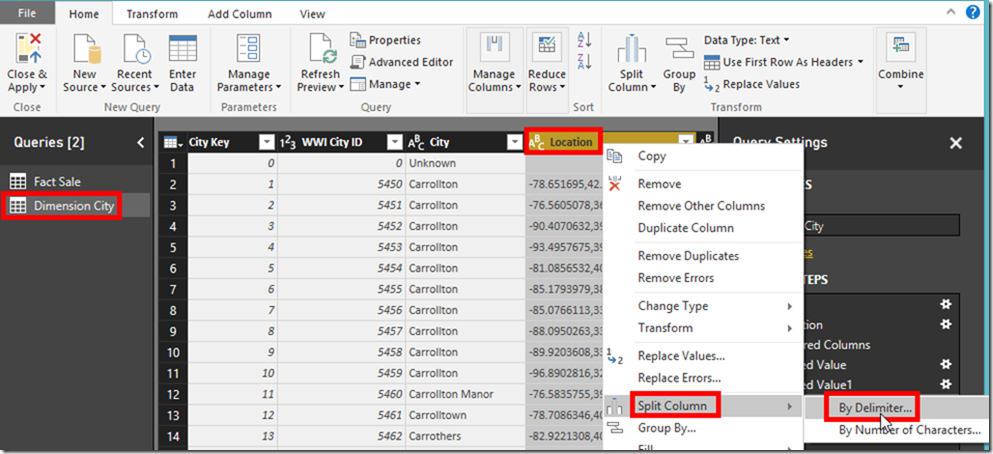Viewport: 993px width, 454px height.
Task: Expand the Change Type submenu
Action: click(x=790, y=306)
